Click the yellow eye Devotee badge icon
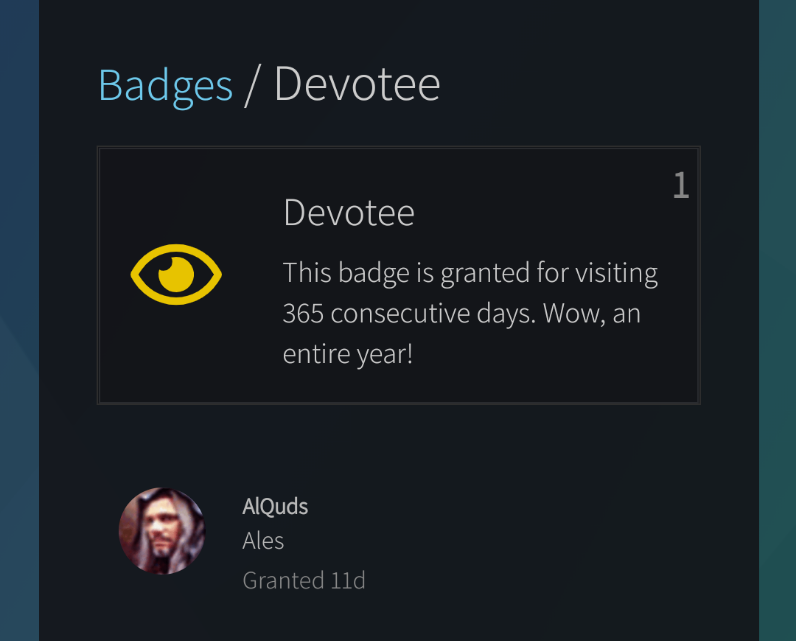This screenshot has width=796, height=641. (176, 275)
